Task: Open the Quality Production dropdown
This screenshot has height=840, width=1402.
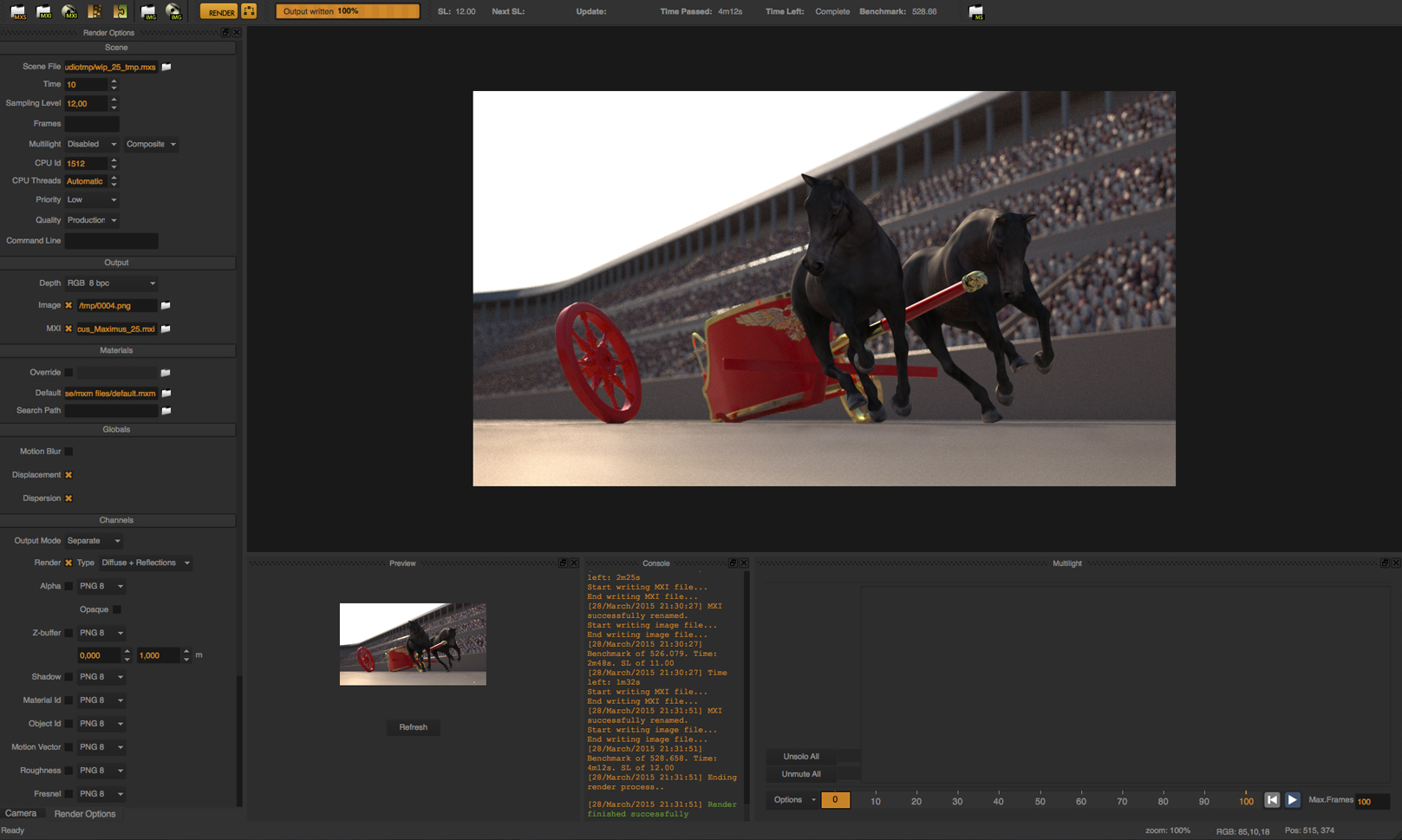Action: 92,220
